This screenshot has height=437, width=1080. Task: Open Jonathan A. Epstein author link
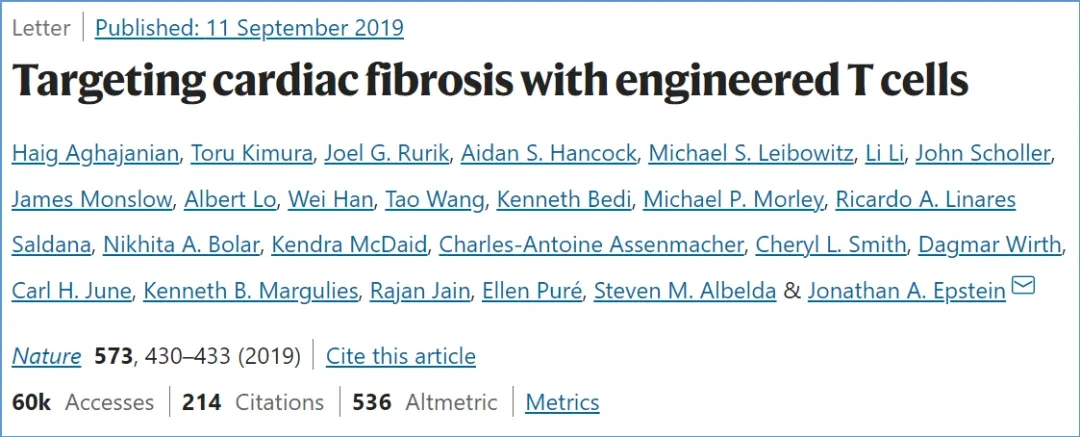(x=906, y=291)
